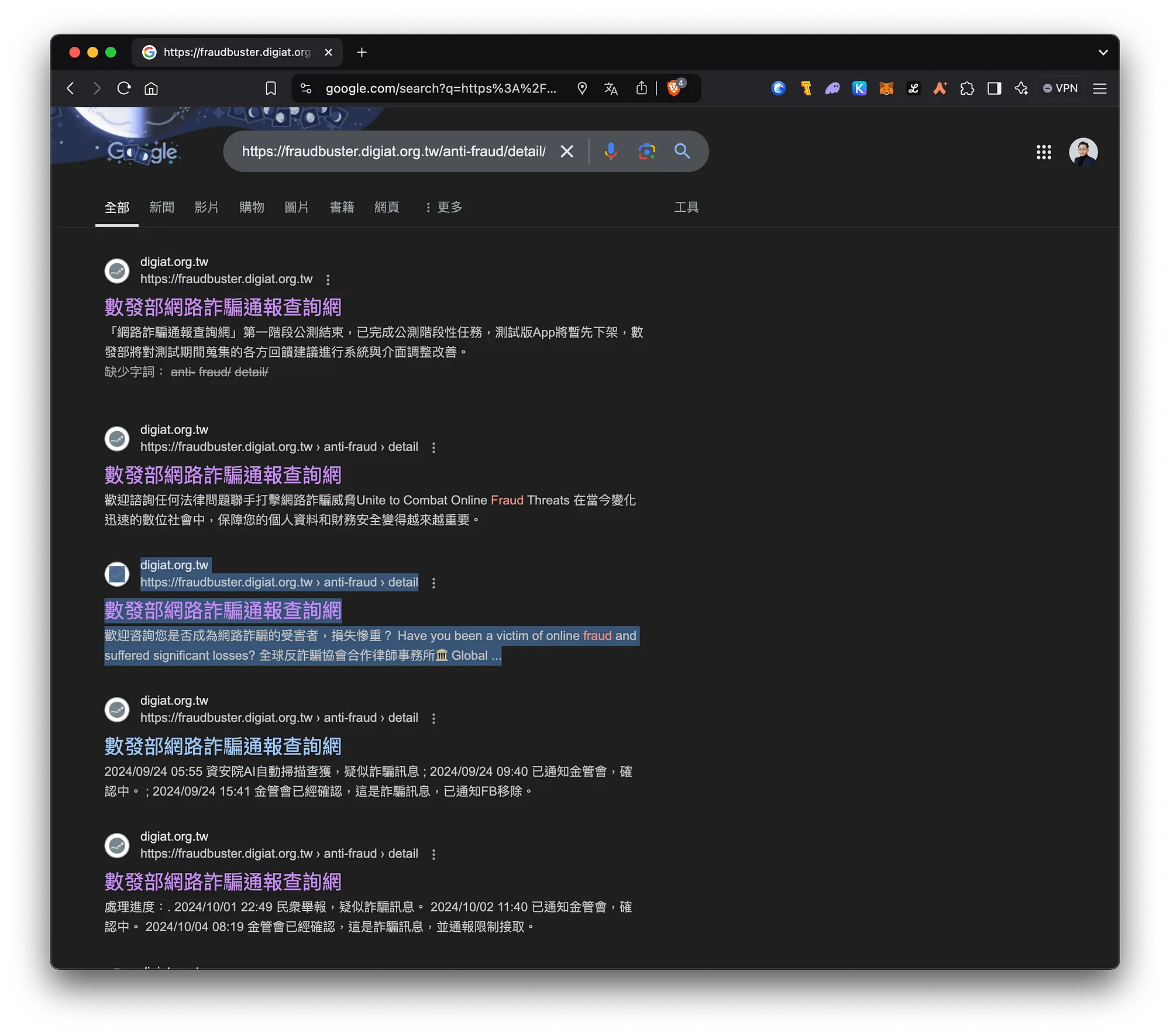Open the black script L extension
Viewport: 1170px width, 1036px height.
(913, 88)
